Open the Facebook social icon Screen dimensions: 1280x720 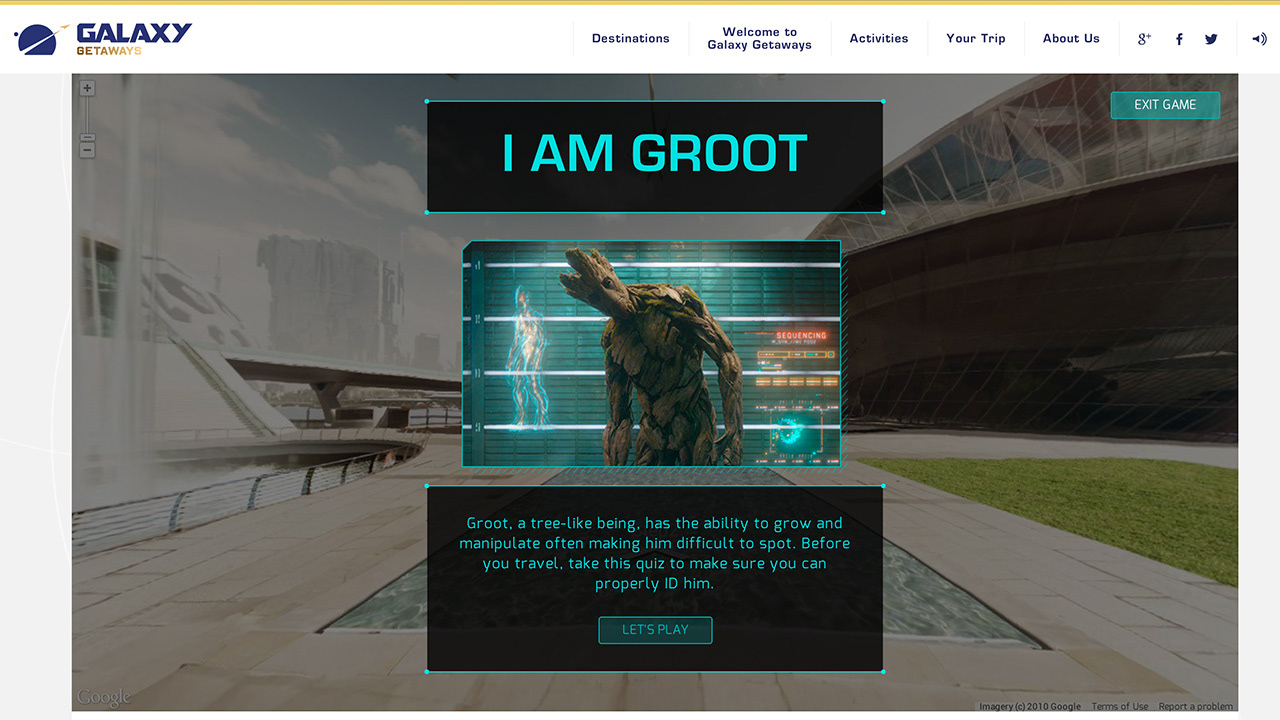pos(1179,39)
